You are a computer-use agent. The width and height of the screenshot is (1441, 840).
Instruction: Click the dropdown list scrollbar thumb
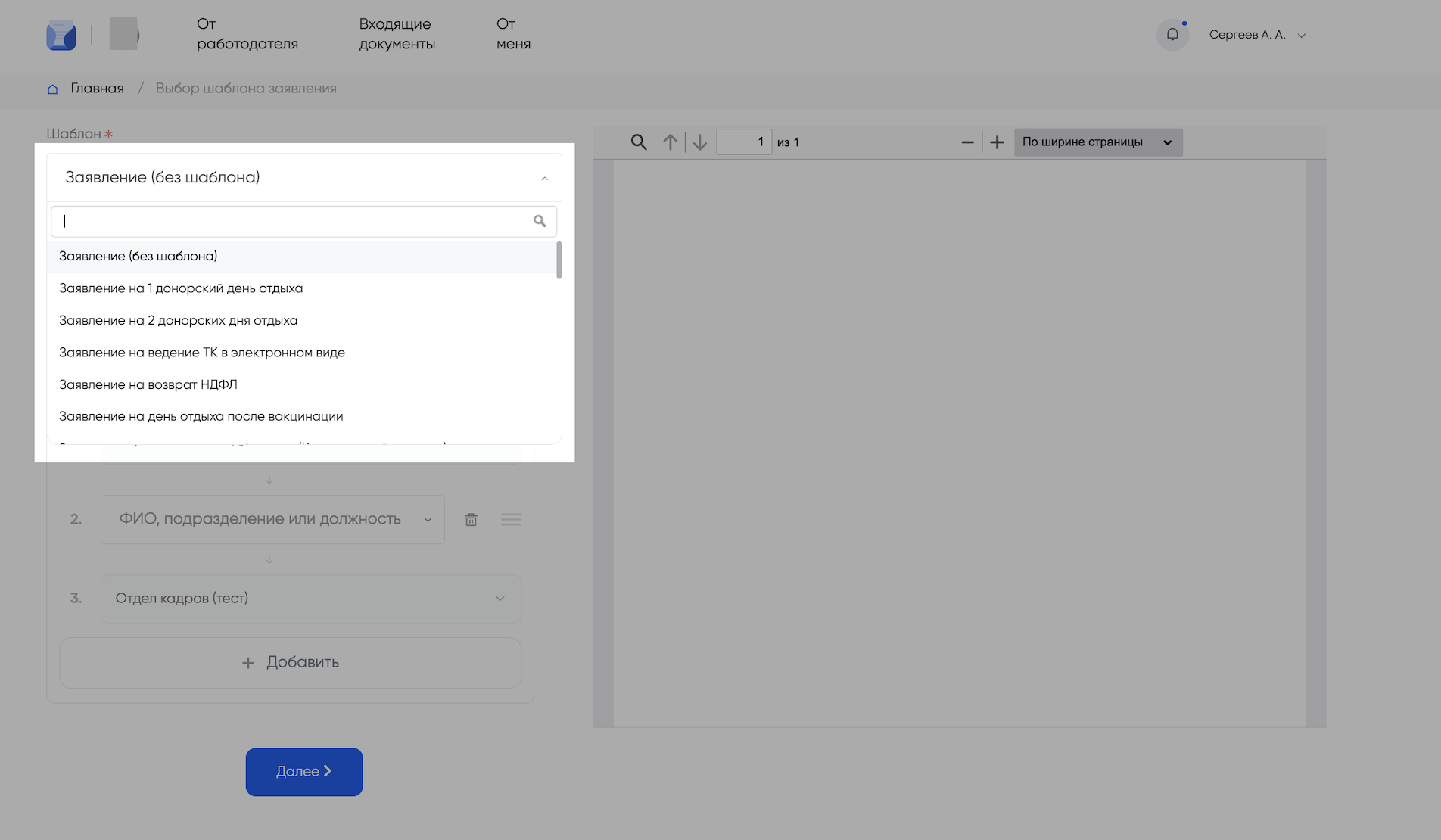pyautogui.click(x=559, y=260)
